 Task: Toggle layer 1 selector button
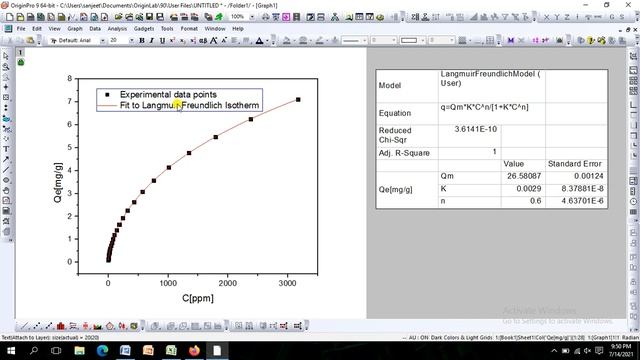[20, 52]
